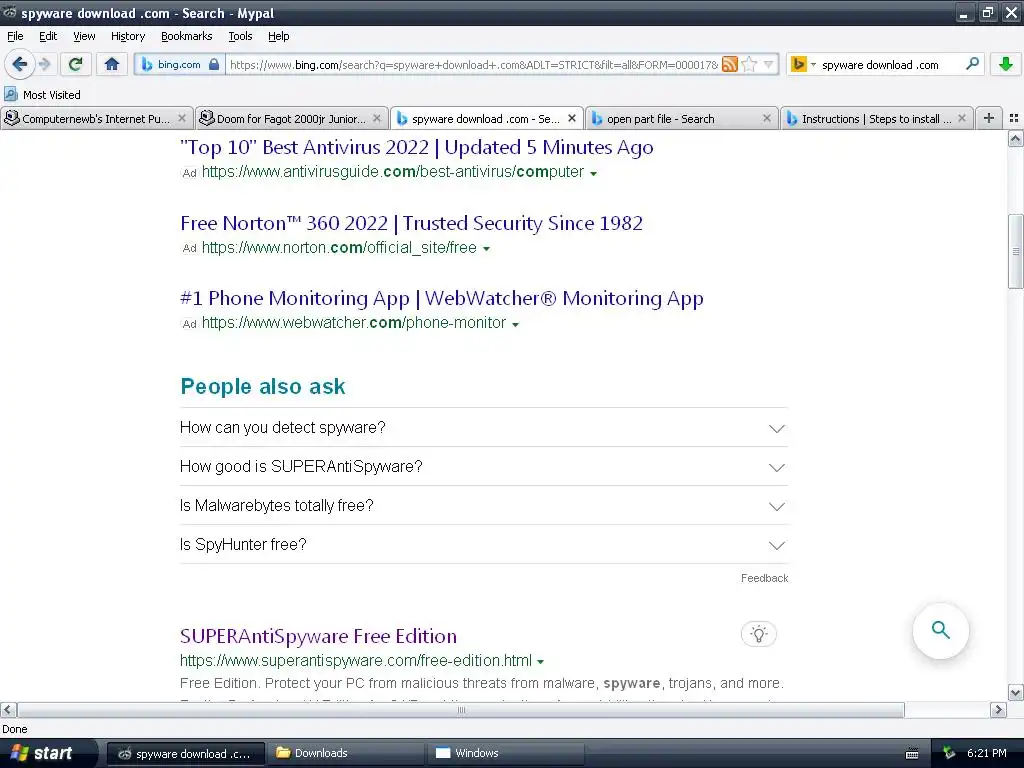Screen dimensions: 1024x768
Task: Expand "How can you detect spyware?"
Action: (x=484, y=428)
